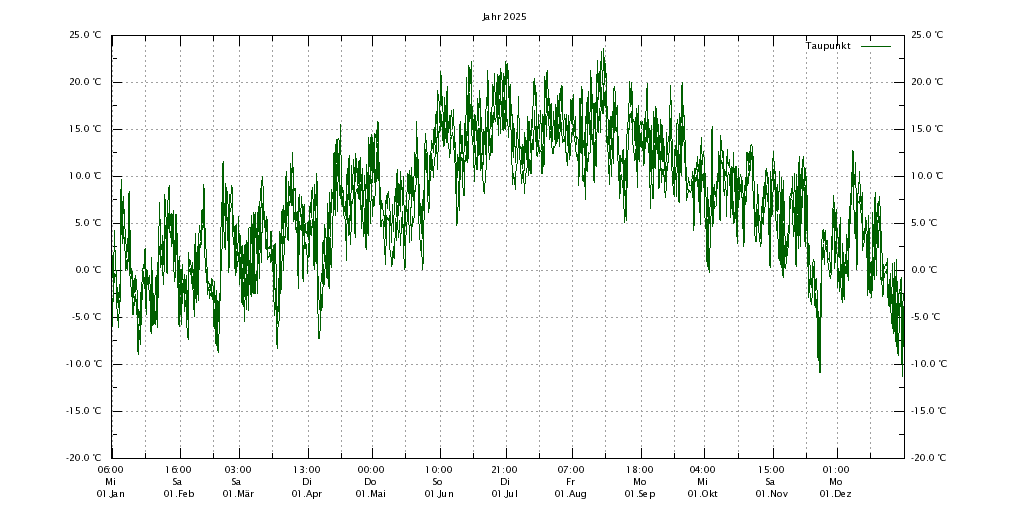The image size is (1015, 507).
Task: Click the 25.0 °C label on left axis
Action: pos(85,35)
